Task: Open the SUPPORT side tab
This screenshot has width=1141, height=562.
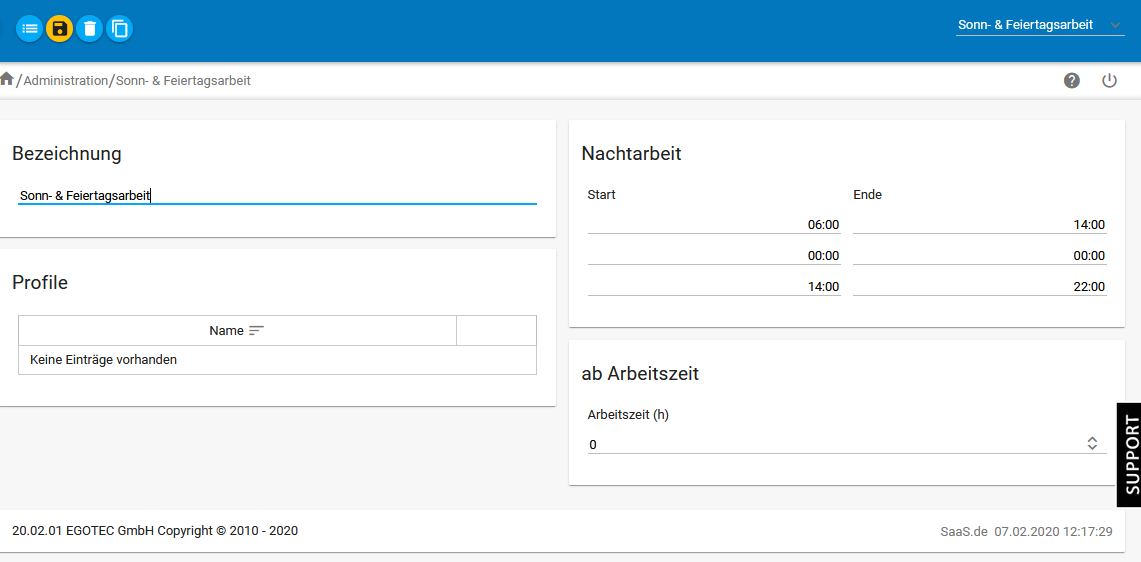Action: [x=1129, y=455]
